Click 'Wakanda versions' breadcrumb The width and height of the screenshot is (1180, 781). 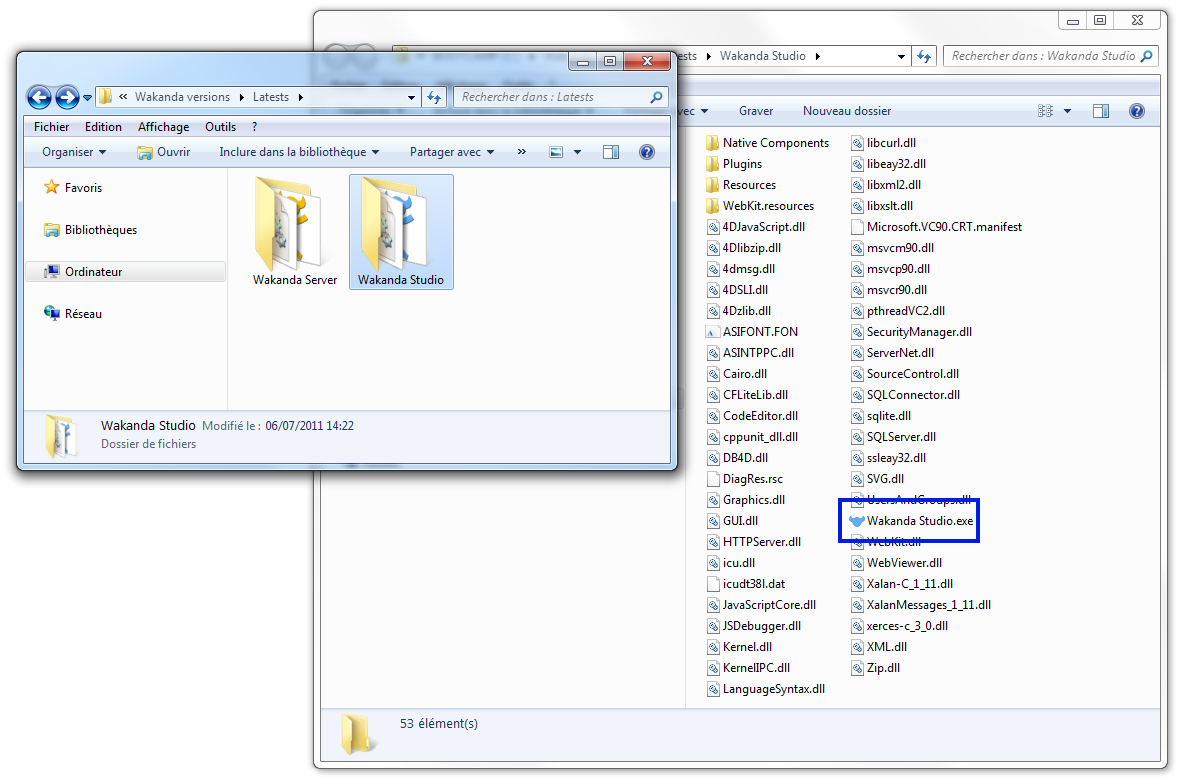coord(182,97)
